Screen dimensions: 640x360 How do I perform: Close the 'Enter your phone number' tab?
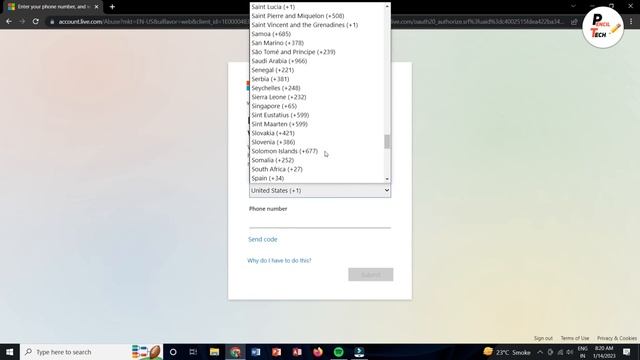tap(96, 7)
